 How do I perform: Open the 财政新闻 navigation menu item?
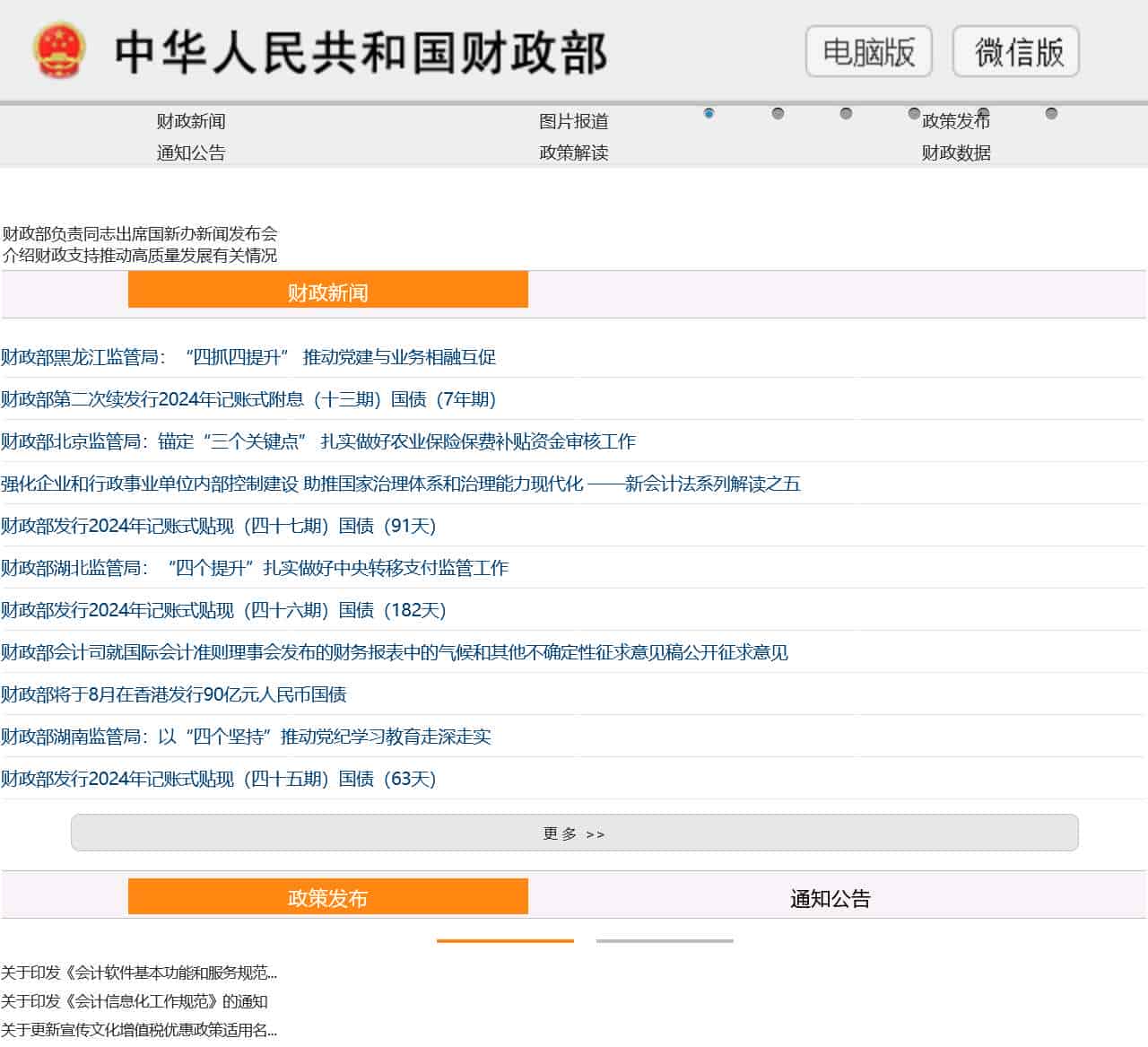(190, 121)
